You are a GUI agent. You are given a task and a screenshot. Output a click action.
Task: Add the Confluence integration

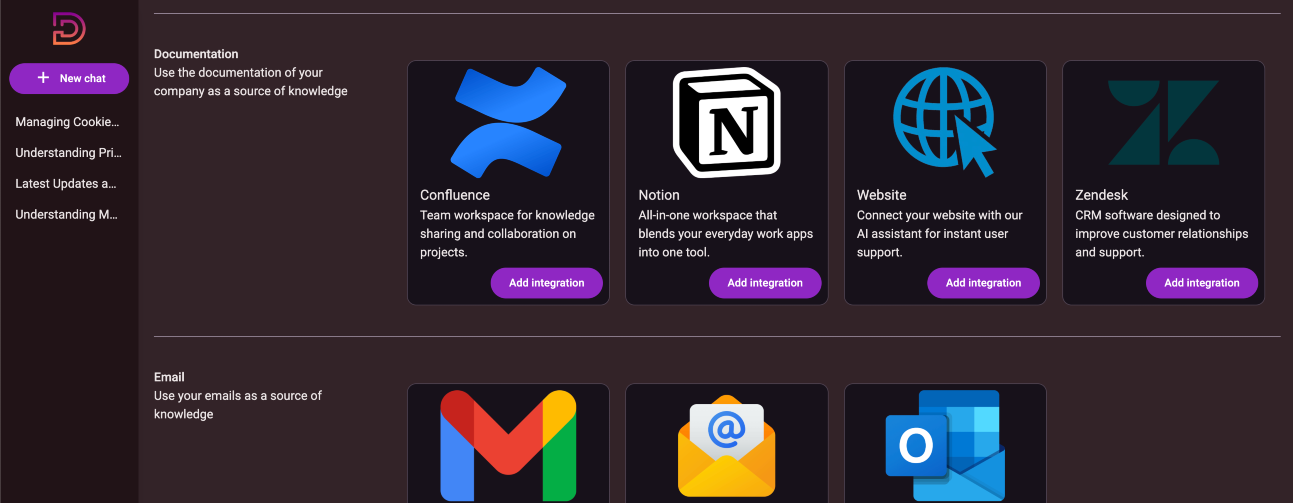pyautogui.click(x=547, y=283)
